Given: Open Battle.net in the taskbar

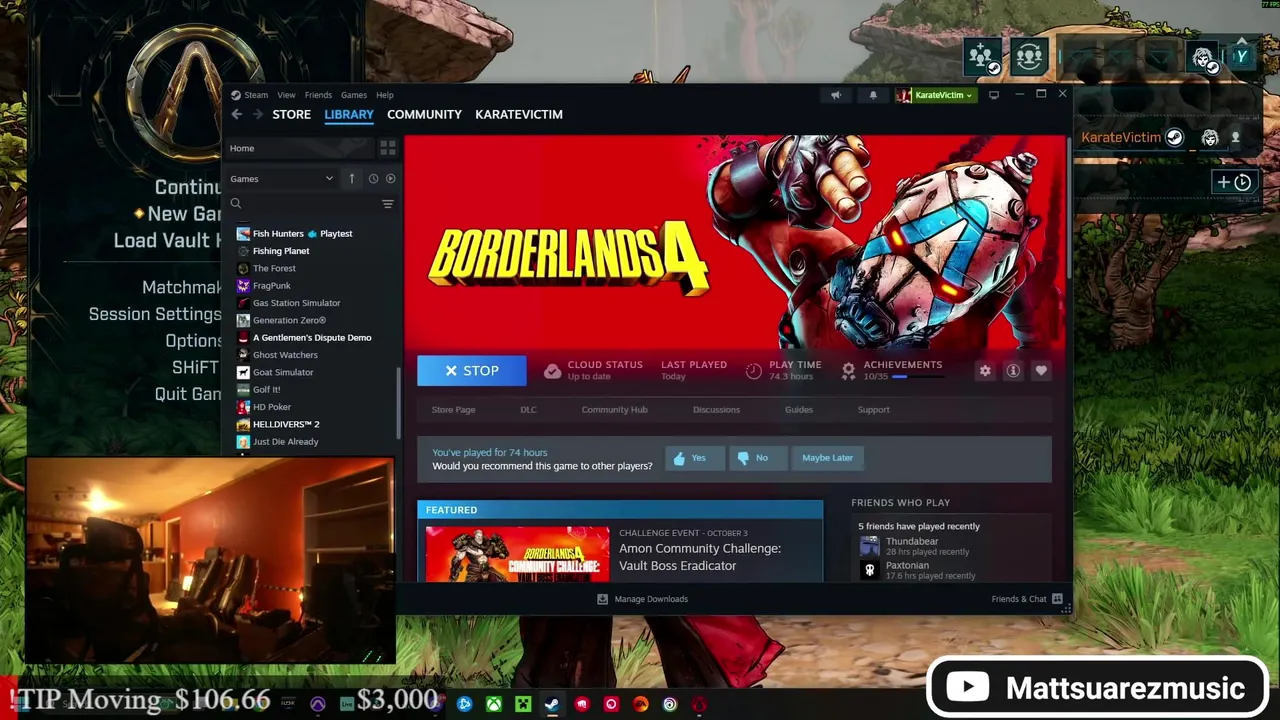Looking at the screenshot, I should [x=464, y=704].
